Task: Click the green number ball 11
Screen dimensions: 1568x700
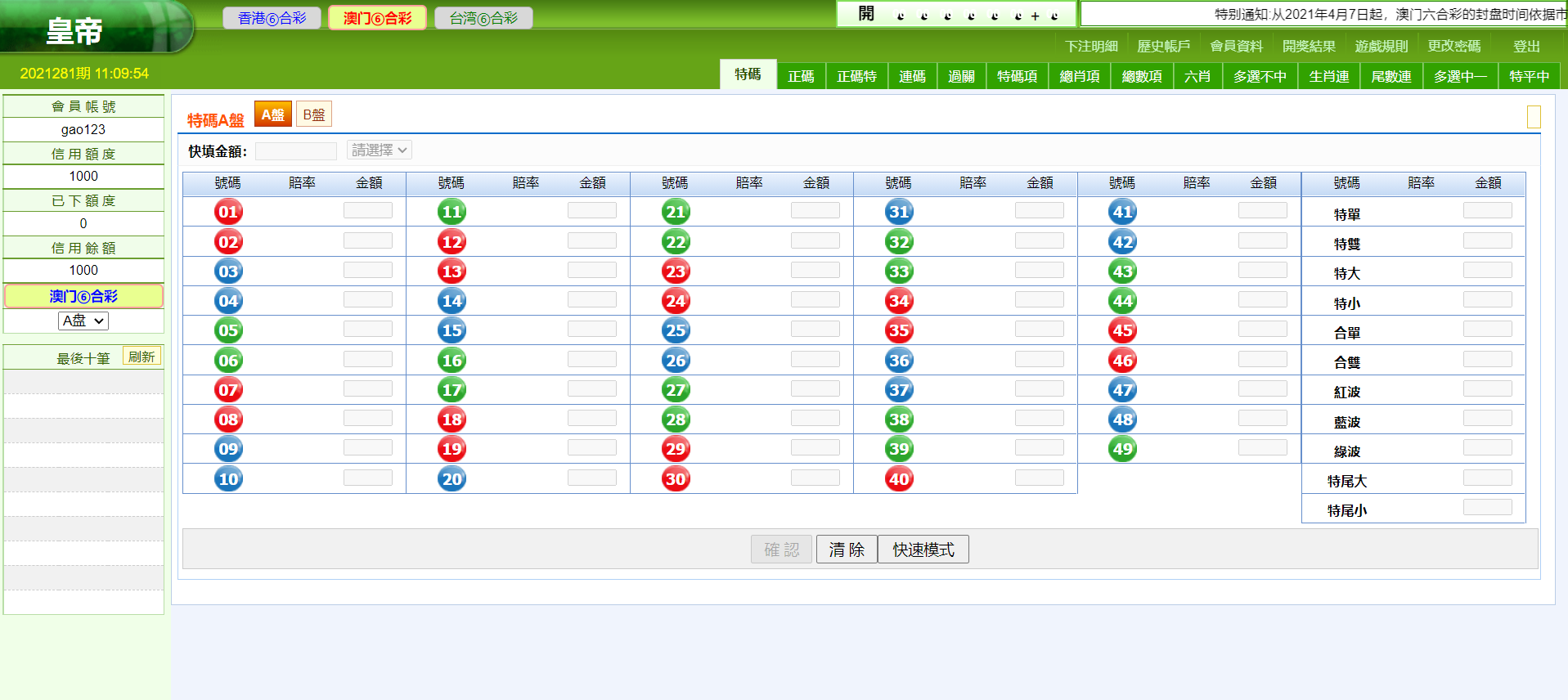Action: (x=452, y=212)
